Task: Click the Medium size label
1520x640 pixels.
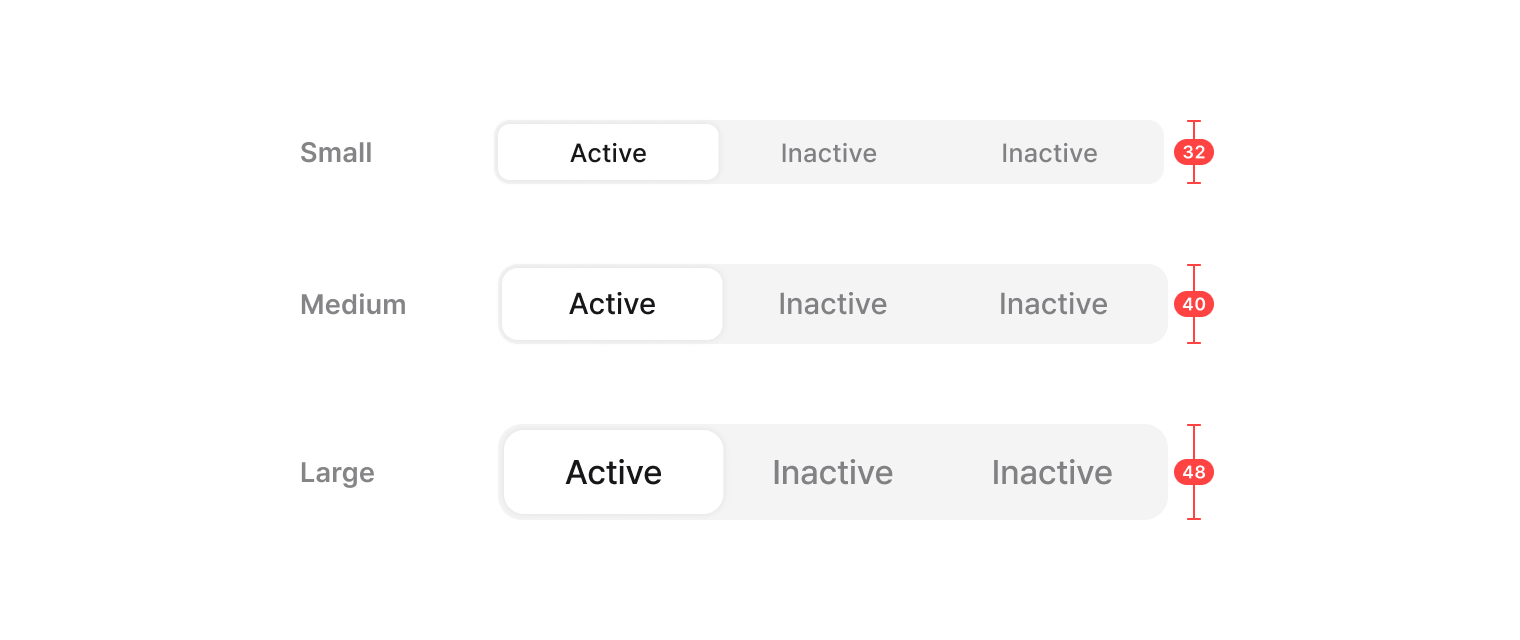Action: tap(353, 305)
